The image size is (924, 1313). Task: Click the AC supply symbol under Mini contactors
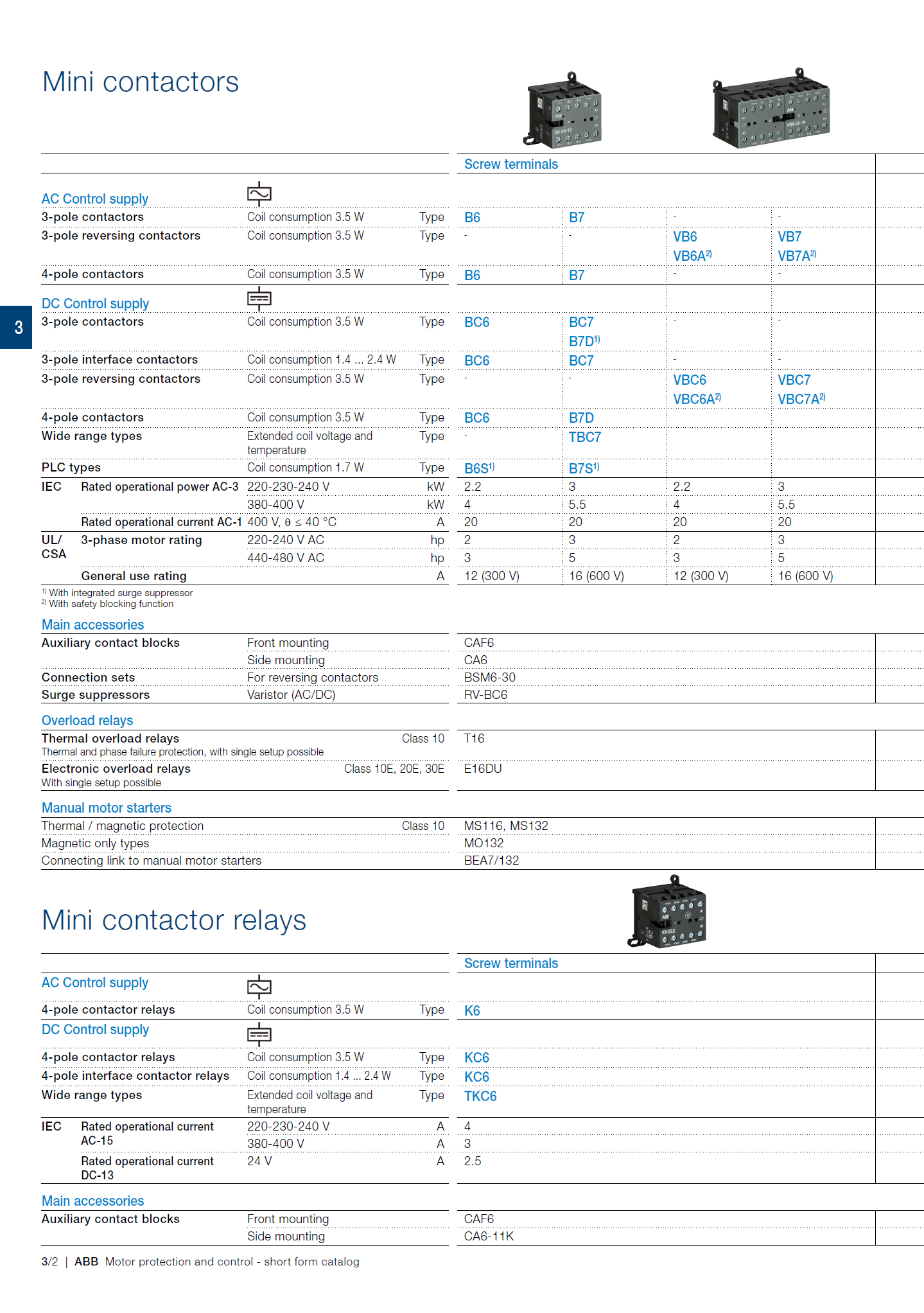click(259, 193)
